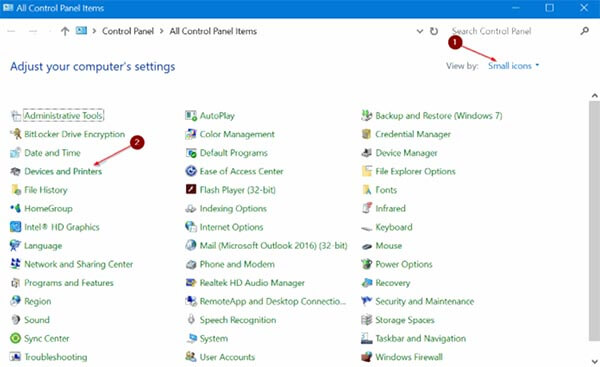
Task: Click the Device Manager icon
Action: tap(367, 153)
